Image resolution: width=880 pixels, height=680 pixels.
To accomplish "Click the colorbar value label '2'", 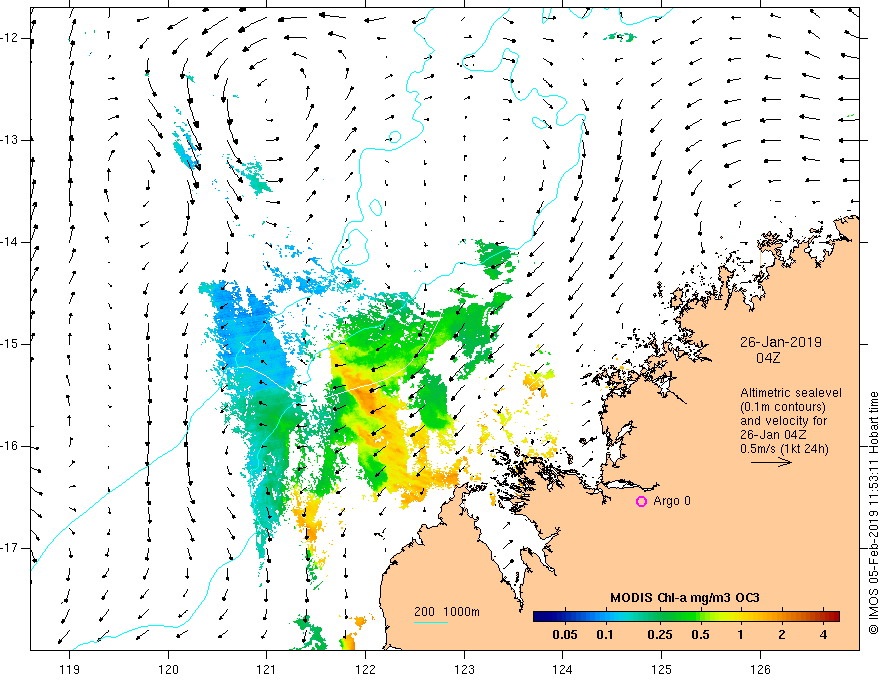I will [x=782, y=635].
